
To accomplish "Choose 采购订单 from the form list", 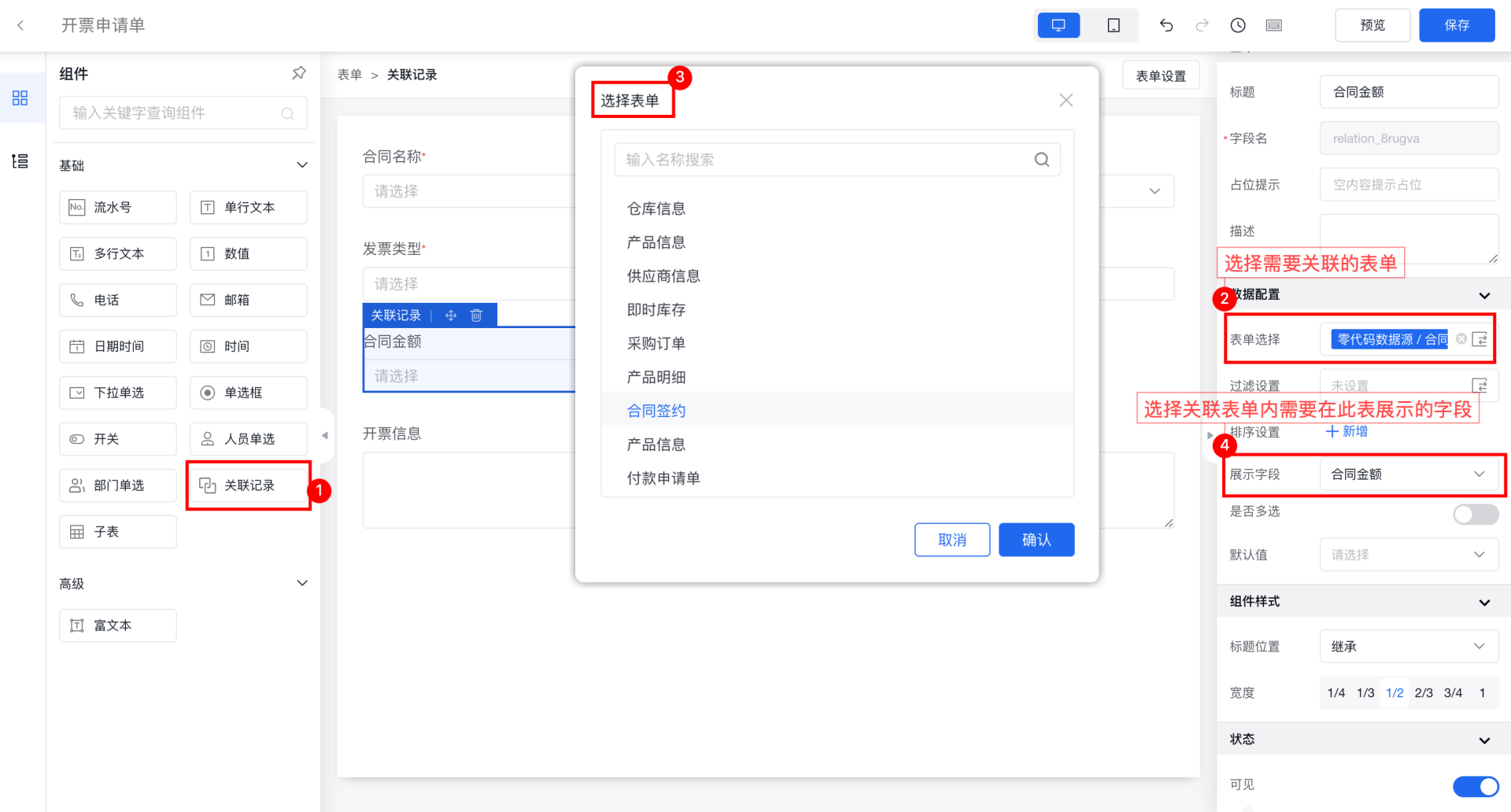I will coord(656,344).
